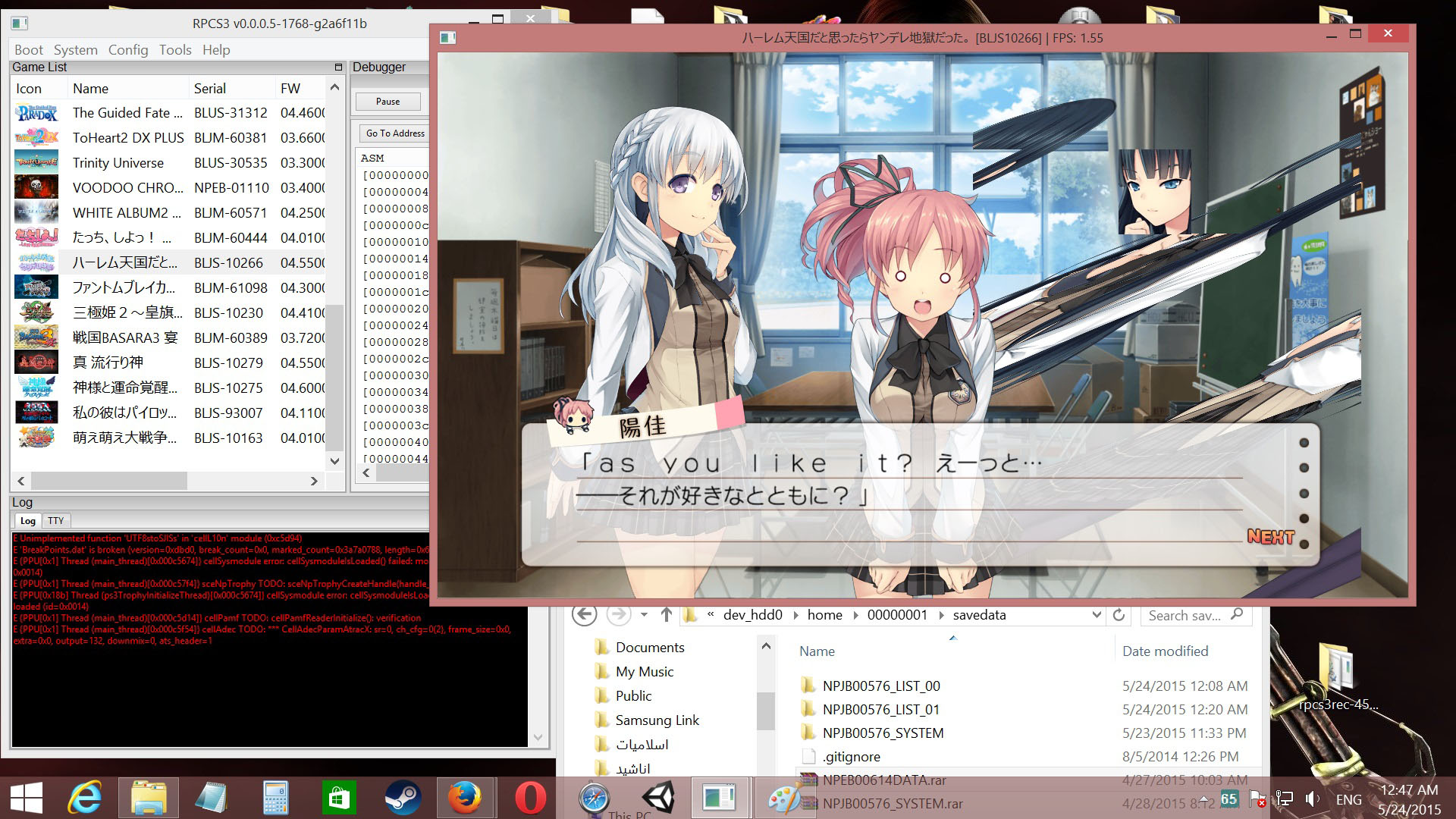Launch Unity from the taskbar
This screenshot has height=819, width=1456.
pos(657,798)
